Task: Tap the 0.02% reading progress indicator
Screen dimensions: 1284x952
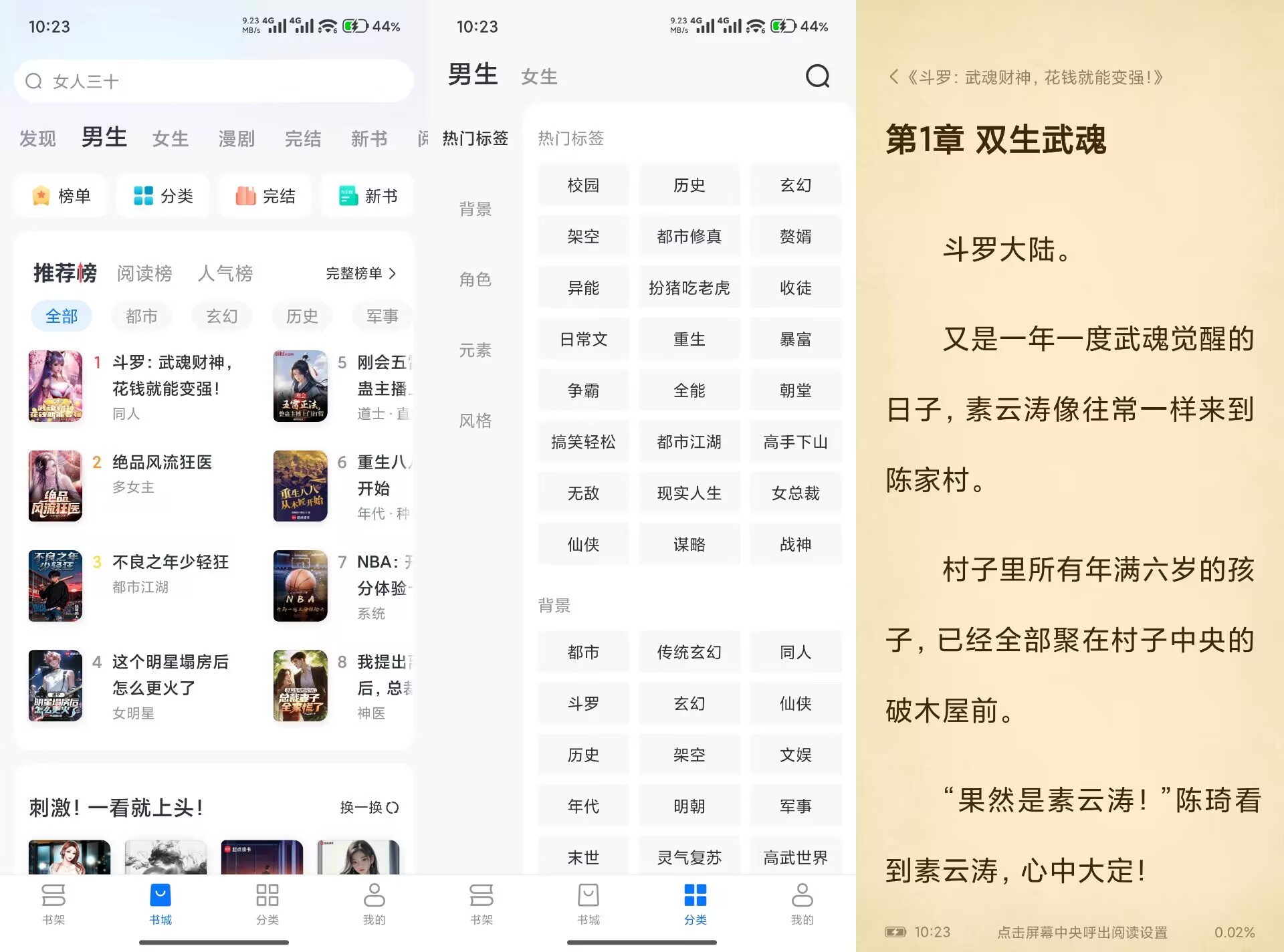Action: point(1235,931)
